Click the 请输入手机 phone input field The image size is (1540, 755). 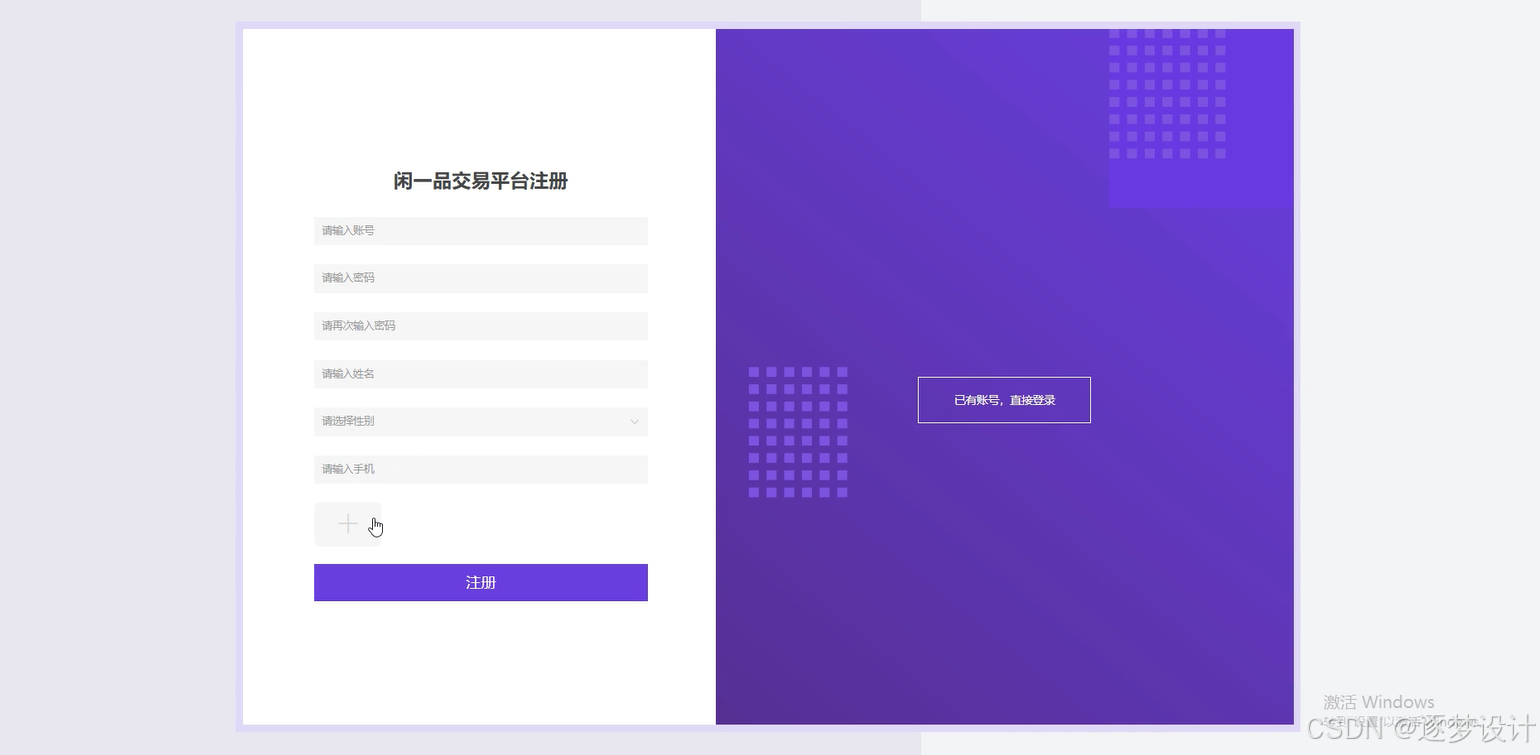coord(480,469)
